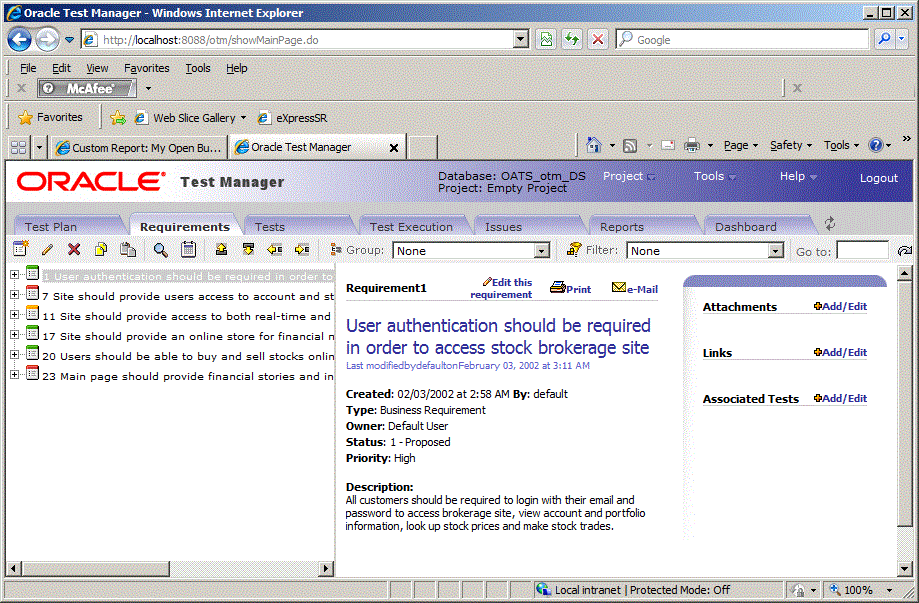Click the Add new requirement toolbar icon
Image resolution: width=919 pixels, height=603 pixels.
pos(20,249)
